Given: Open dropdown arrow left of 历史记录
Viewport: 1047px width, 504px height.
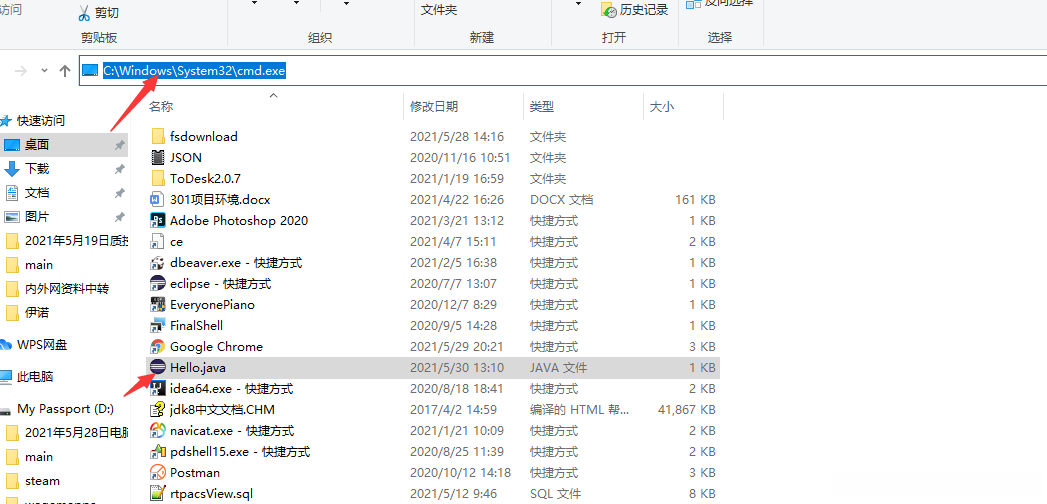Looking at the screenshot, I should click(x=578, y=4).
